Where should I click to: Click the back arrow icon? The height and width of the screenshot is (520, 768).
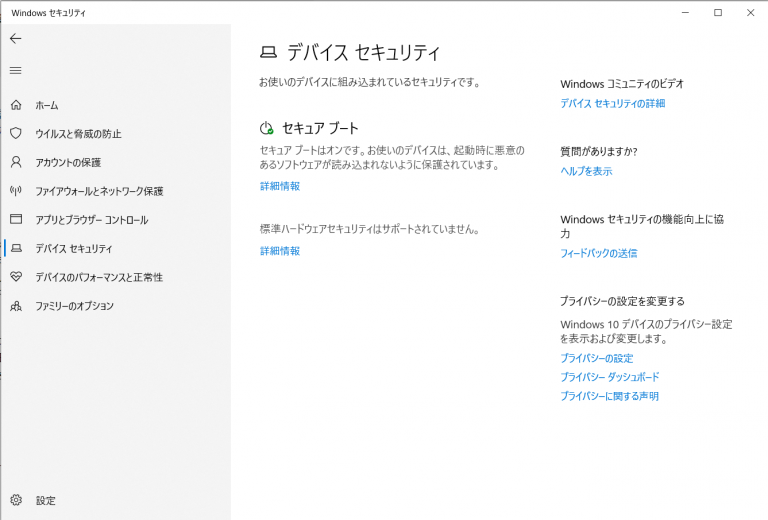pos(15,38)
